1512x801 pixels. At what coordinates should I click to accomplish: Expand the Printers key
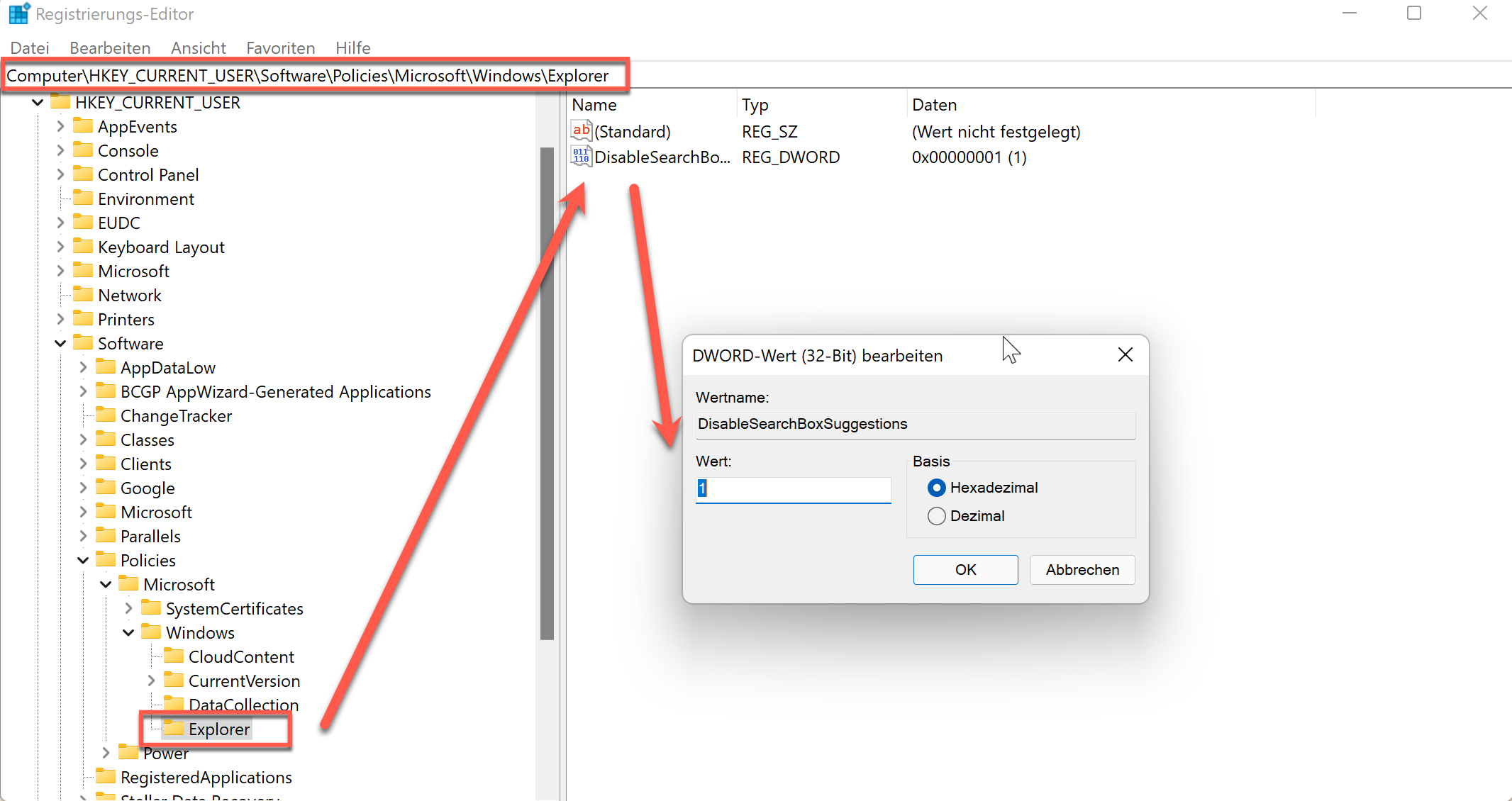(x=60, y=320)
